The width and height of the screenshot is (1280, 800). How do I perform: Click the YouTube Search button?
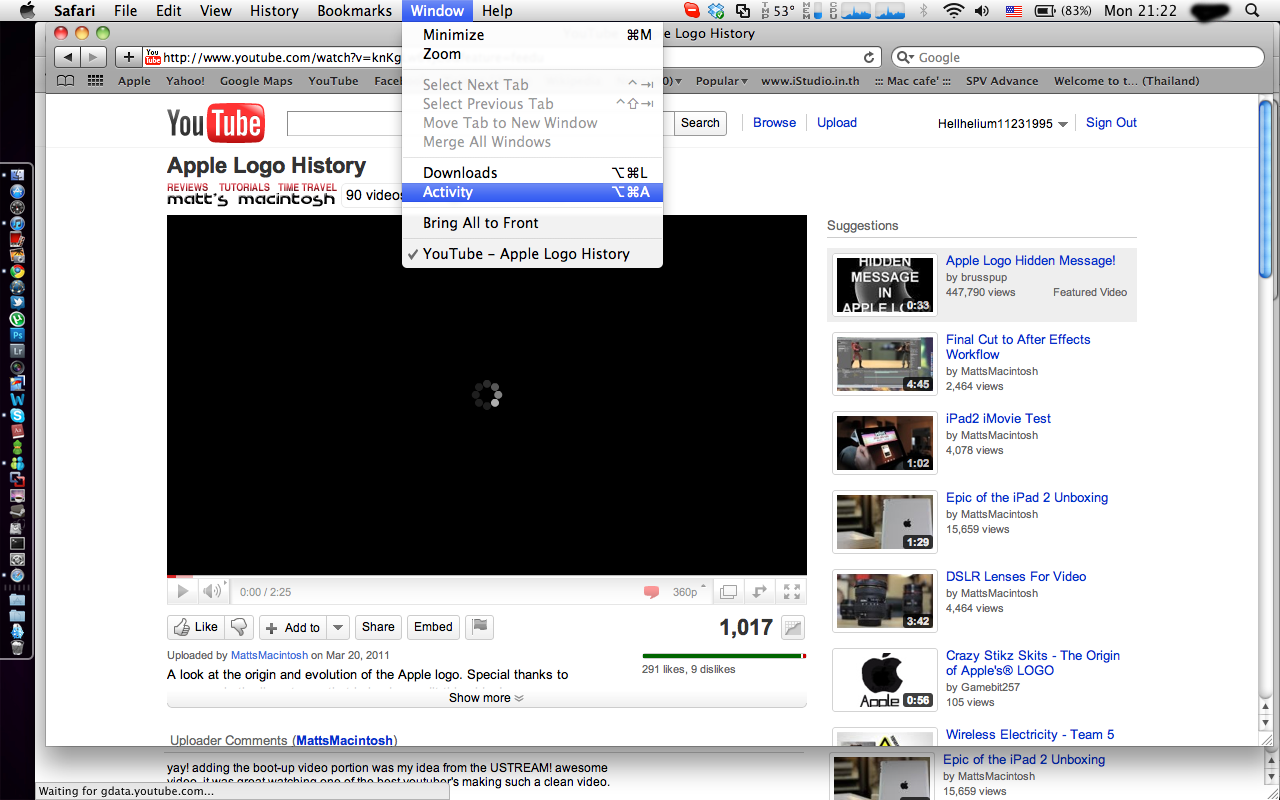pos(700,123)
